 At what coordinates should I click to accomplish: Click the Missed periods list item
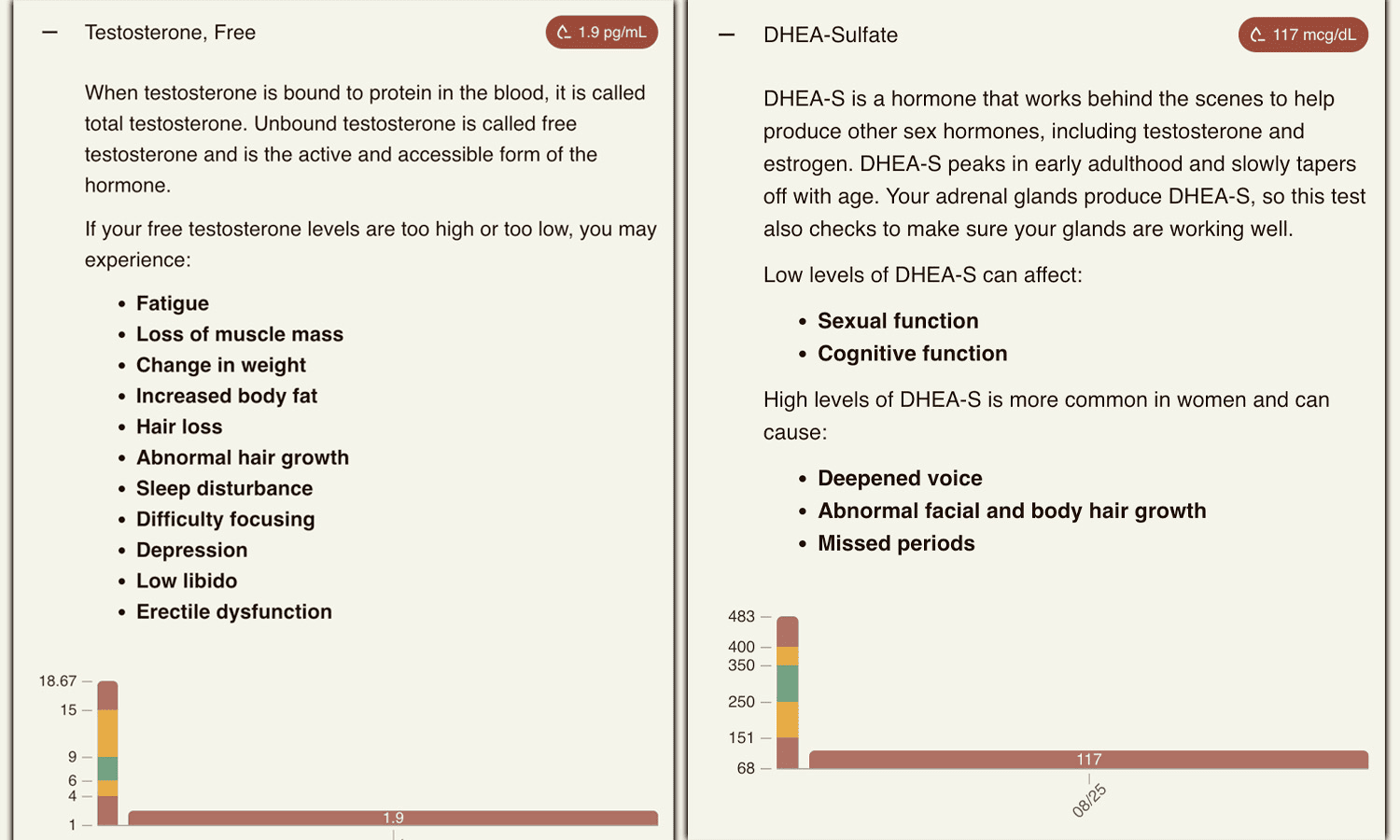(x=896, y=543)
